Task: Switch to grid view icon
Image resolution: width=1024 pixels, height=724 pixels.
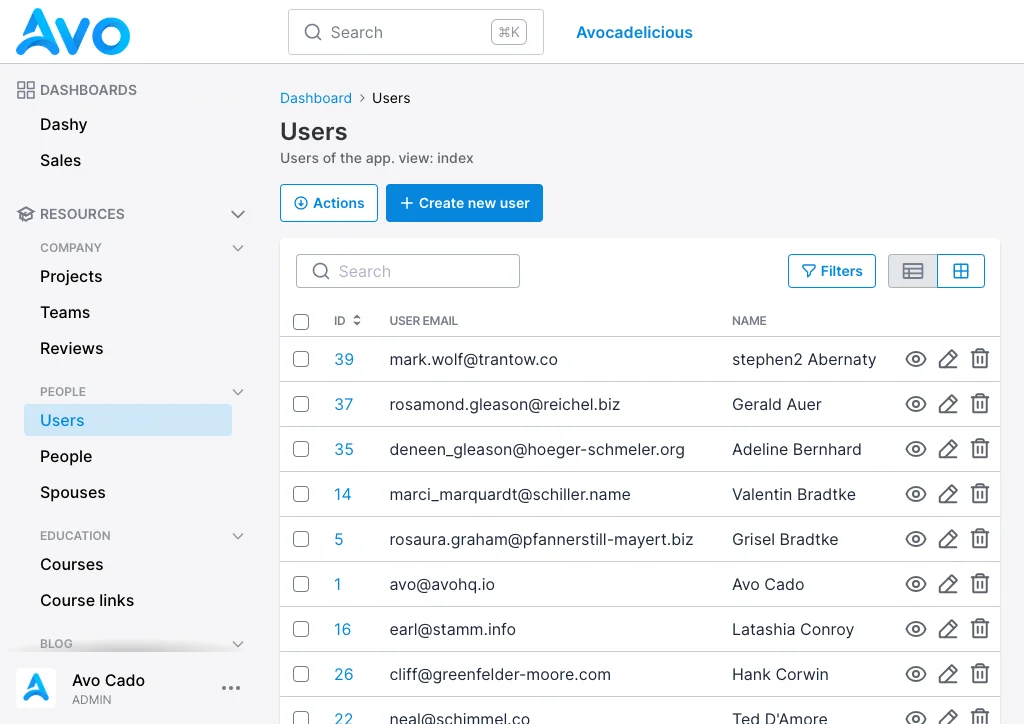Action: point(961,271)
